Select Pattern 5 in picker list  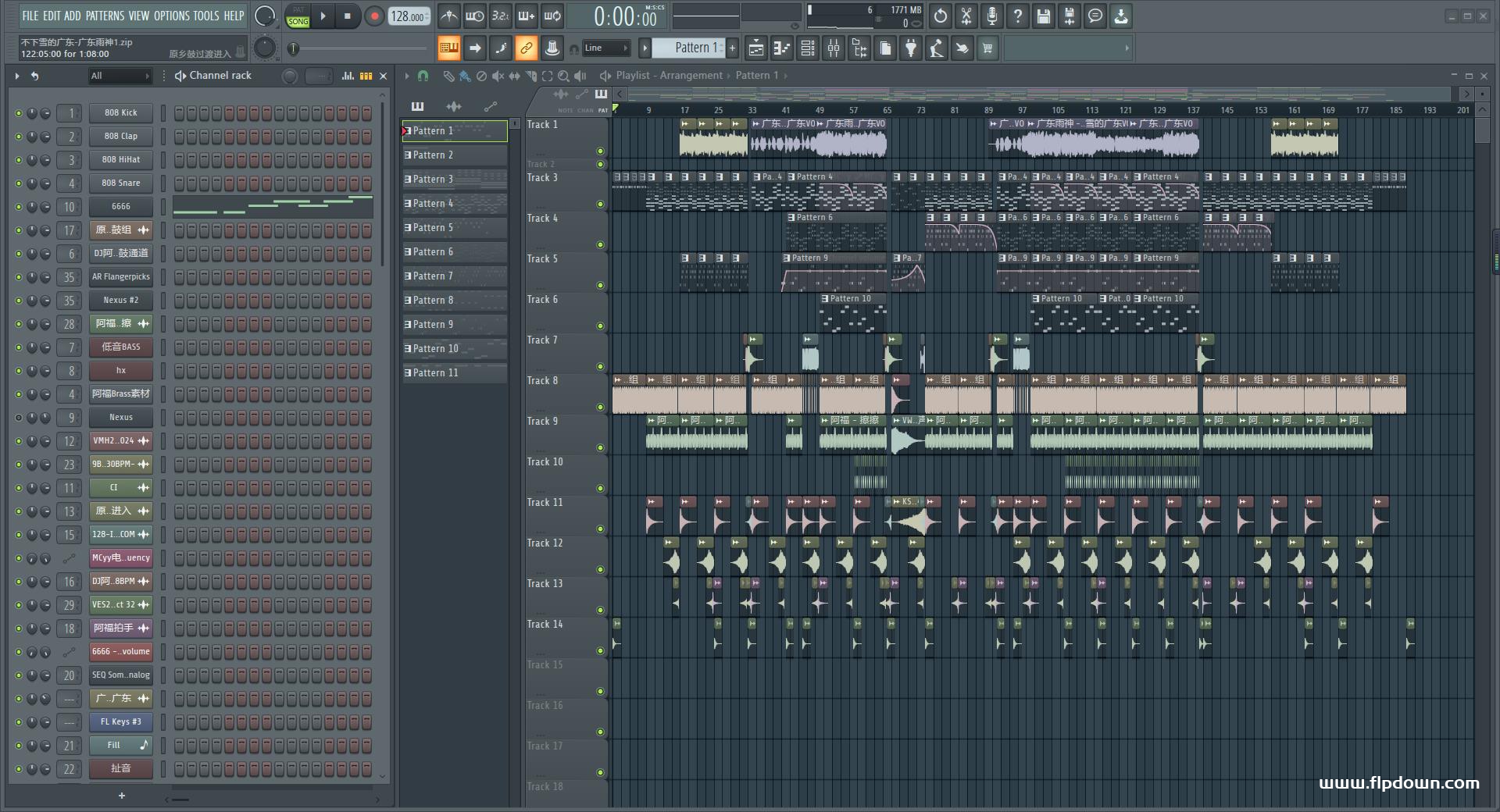455,228
